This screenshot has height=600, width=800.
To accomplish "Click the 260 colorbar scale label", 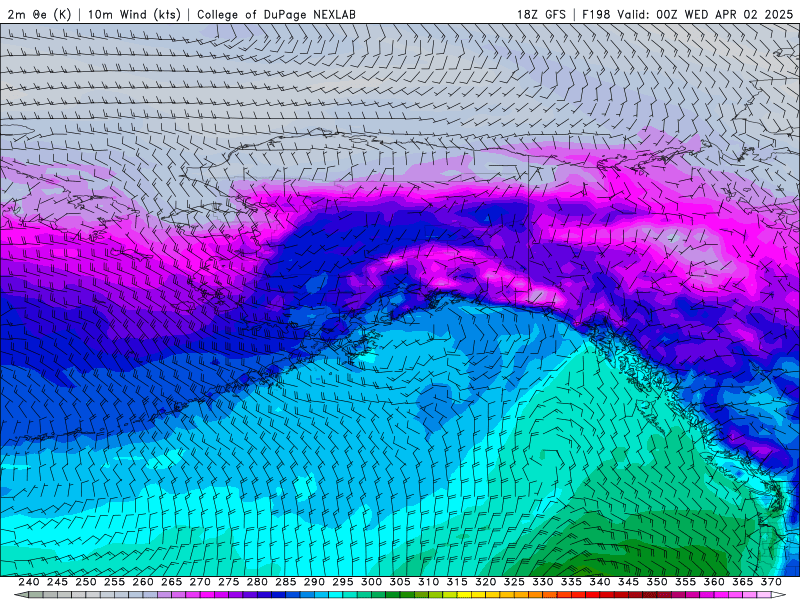I will point(143,582).
